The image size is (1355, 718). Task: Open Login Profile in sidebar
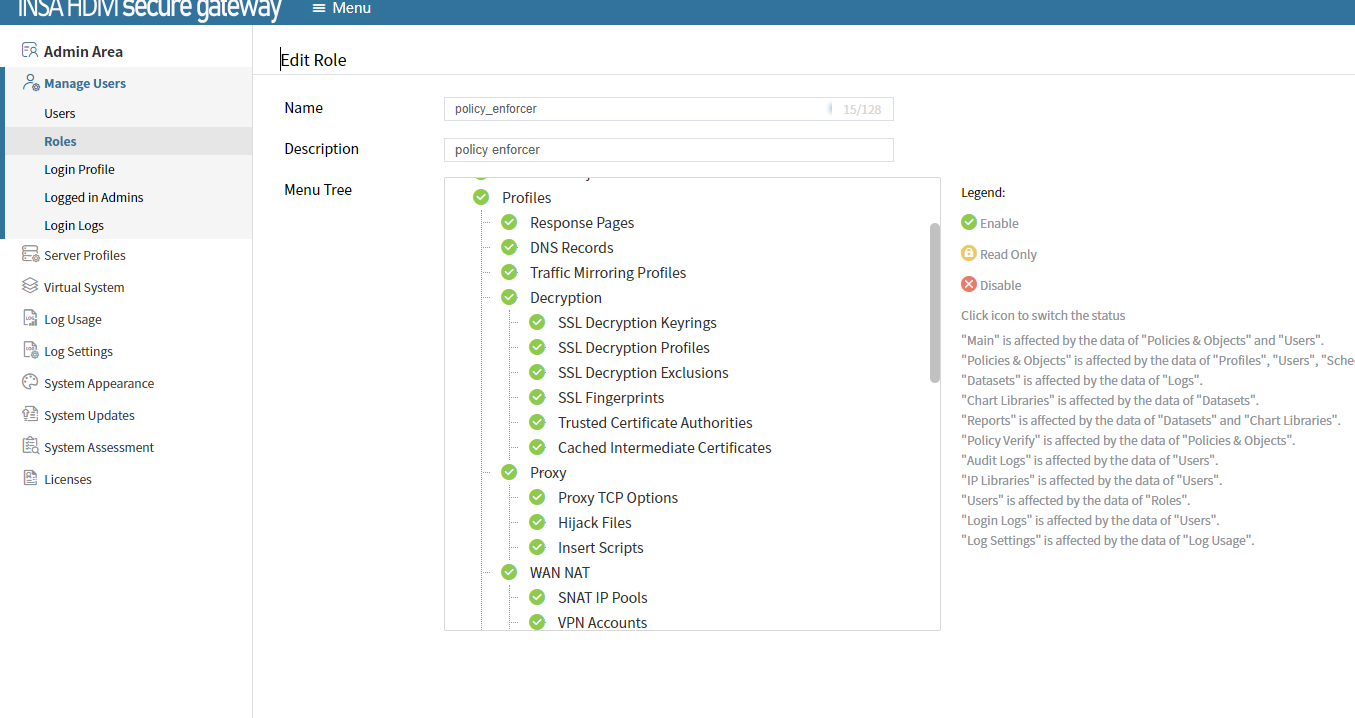[79, 169]
